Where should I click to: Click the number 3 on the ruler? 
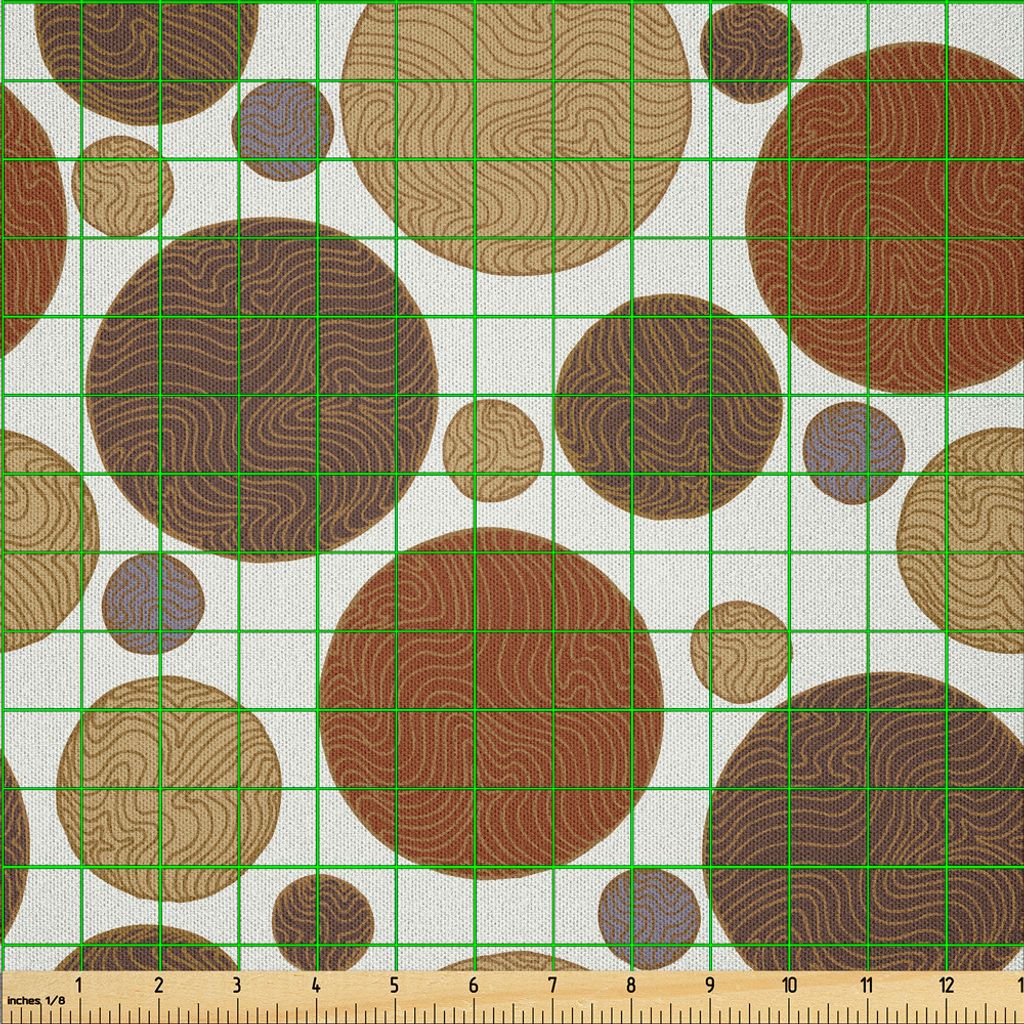pos(237,985)
